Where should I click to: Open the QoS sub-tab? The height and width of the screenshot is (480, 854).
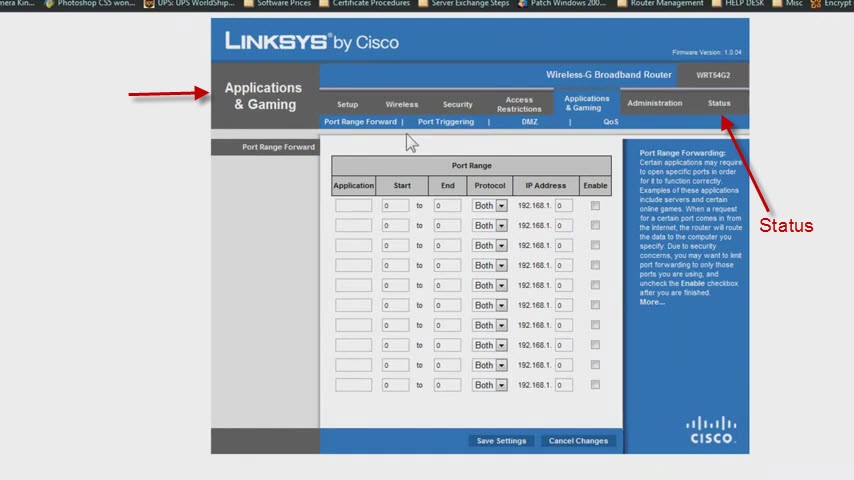611,121
